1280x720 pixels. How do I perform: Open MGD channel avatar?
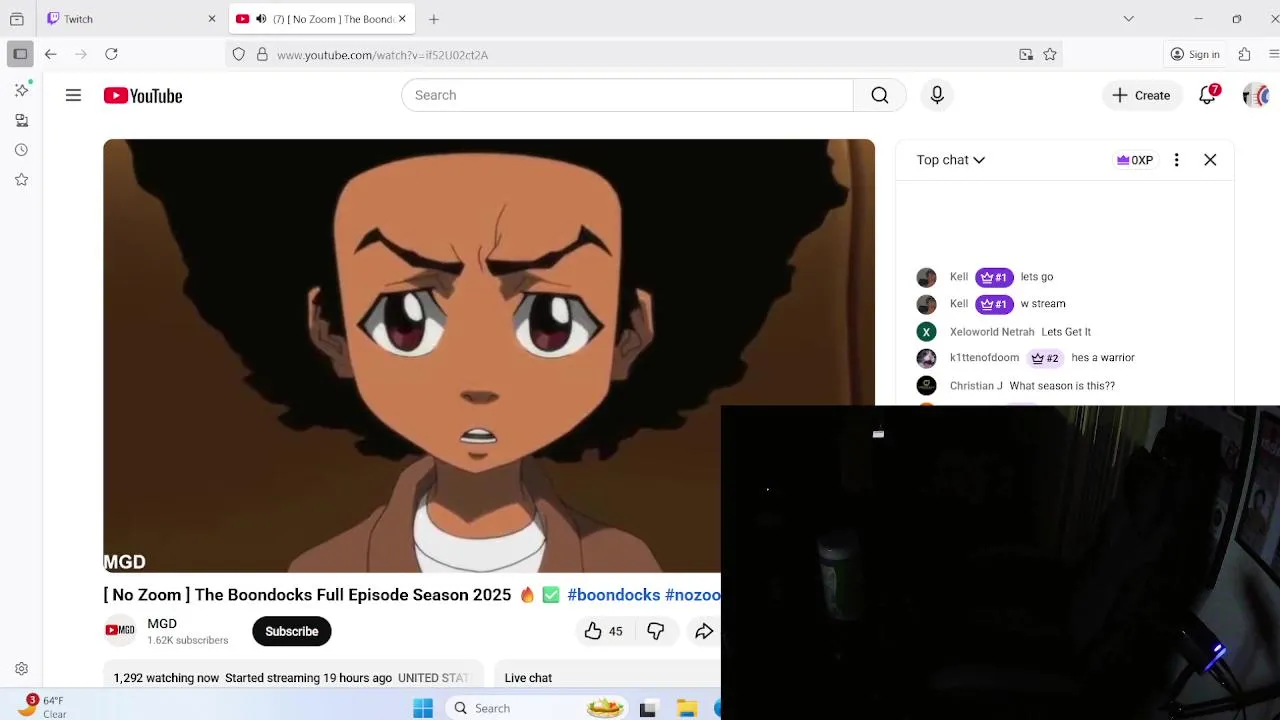click(120, 630)
